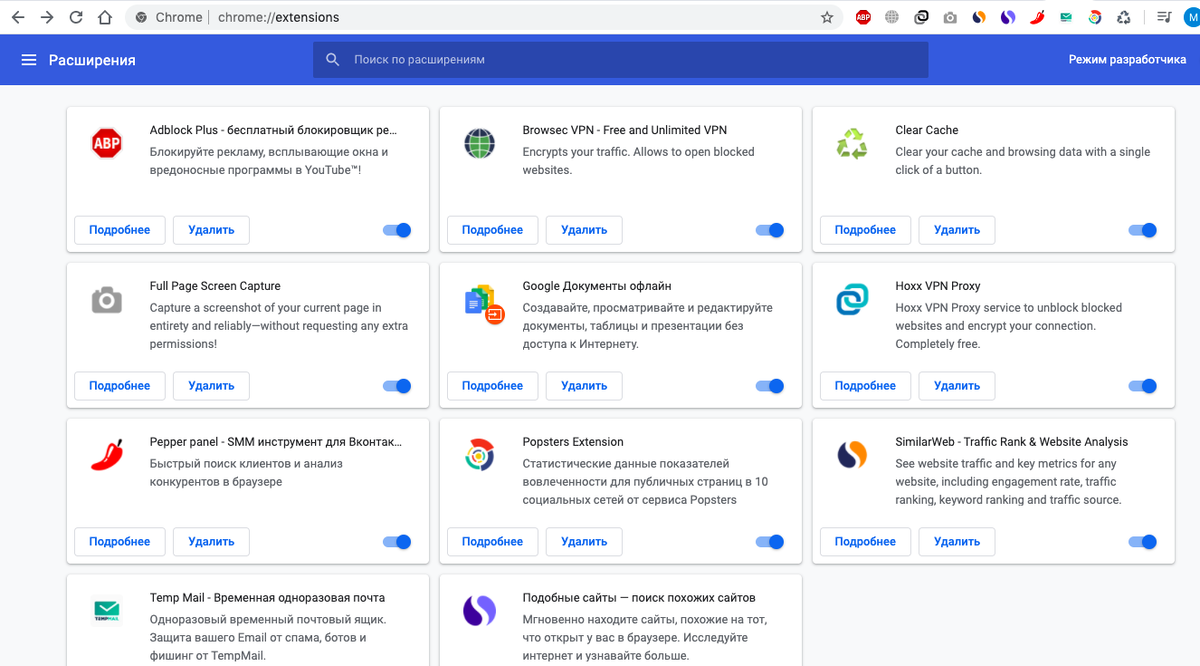Toggle the Clear Cache extension off

[x=1143, y=230]
